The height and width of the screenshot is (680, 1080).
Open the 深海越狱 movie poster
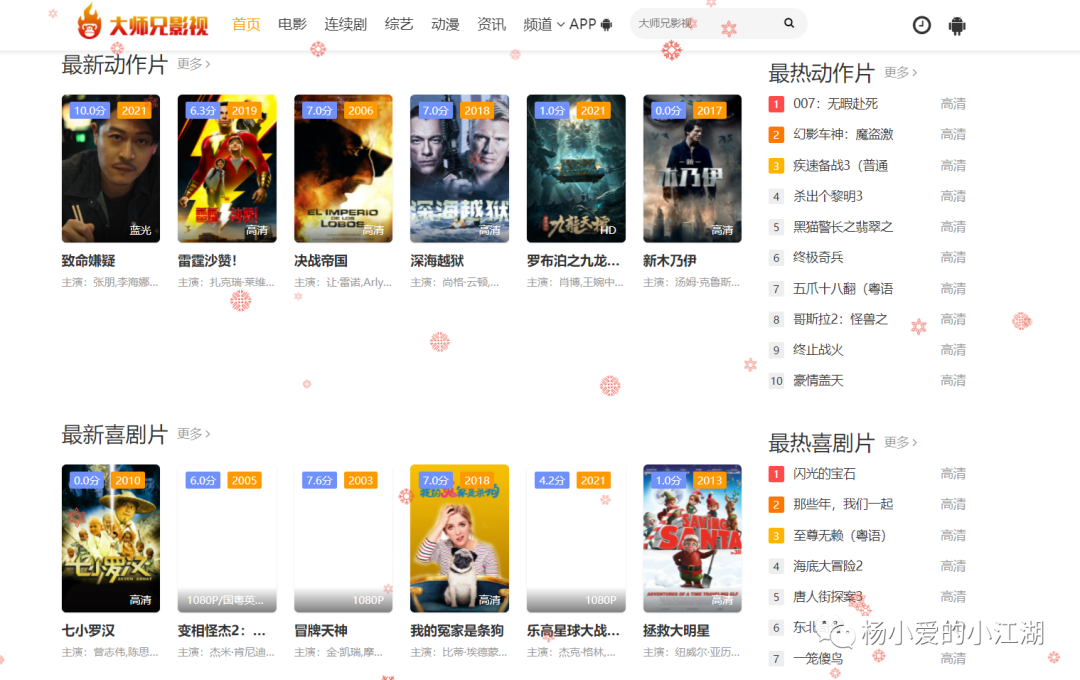point(459,169)
